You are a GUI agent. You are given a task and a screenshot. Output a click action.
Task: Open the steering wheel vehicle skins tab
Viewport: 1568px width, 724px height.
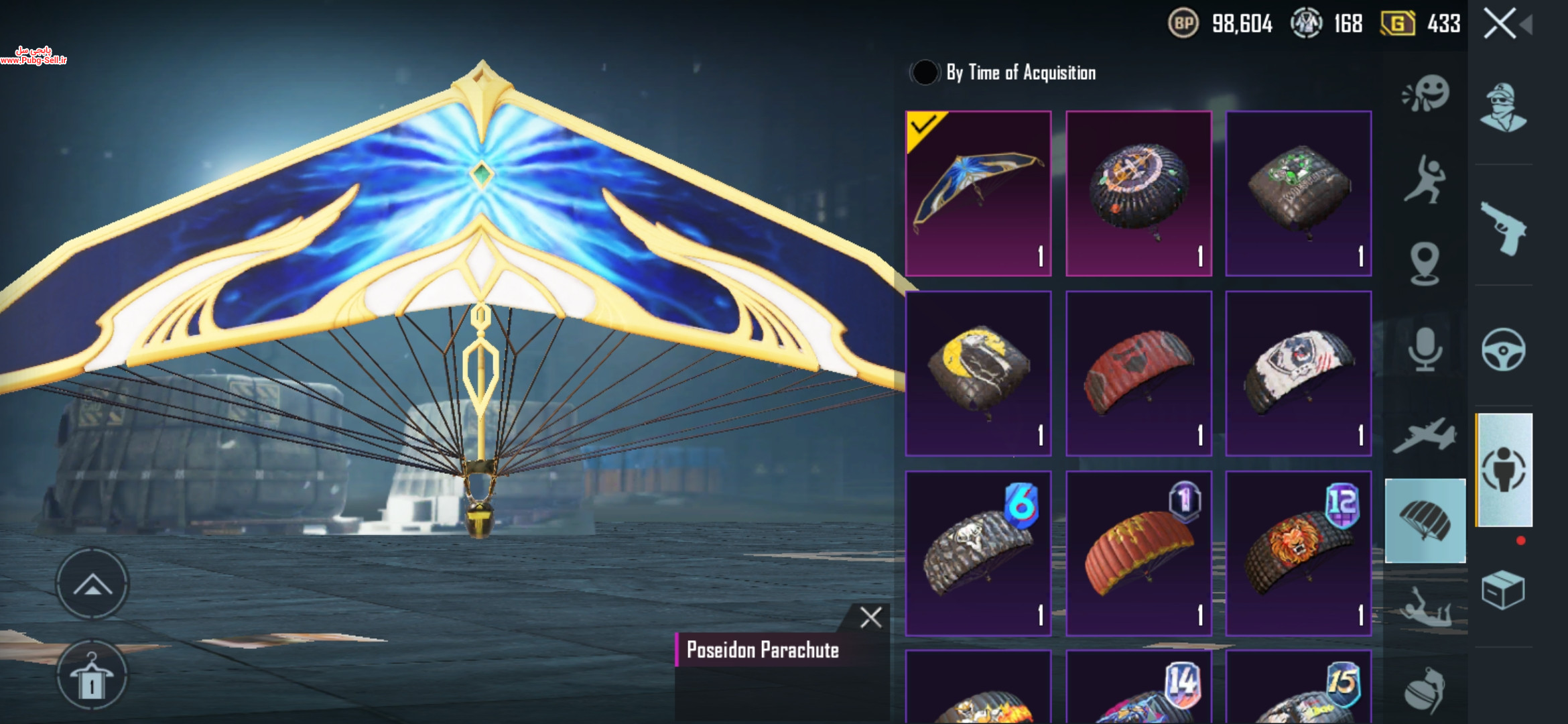coord(1503,349)
